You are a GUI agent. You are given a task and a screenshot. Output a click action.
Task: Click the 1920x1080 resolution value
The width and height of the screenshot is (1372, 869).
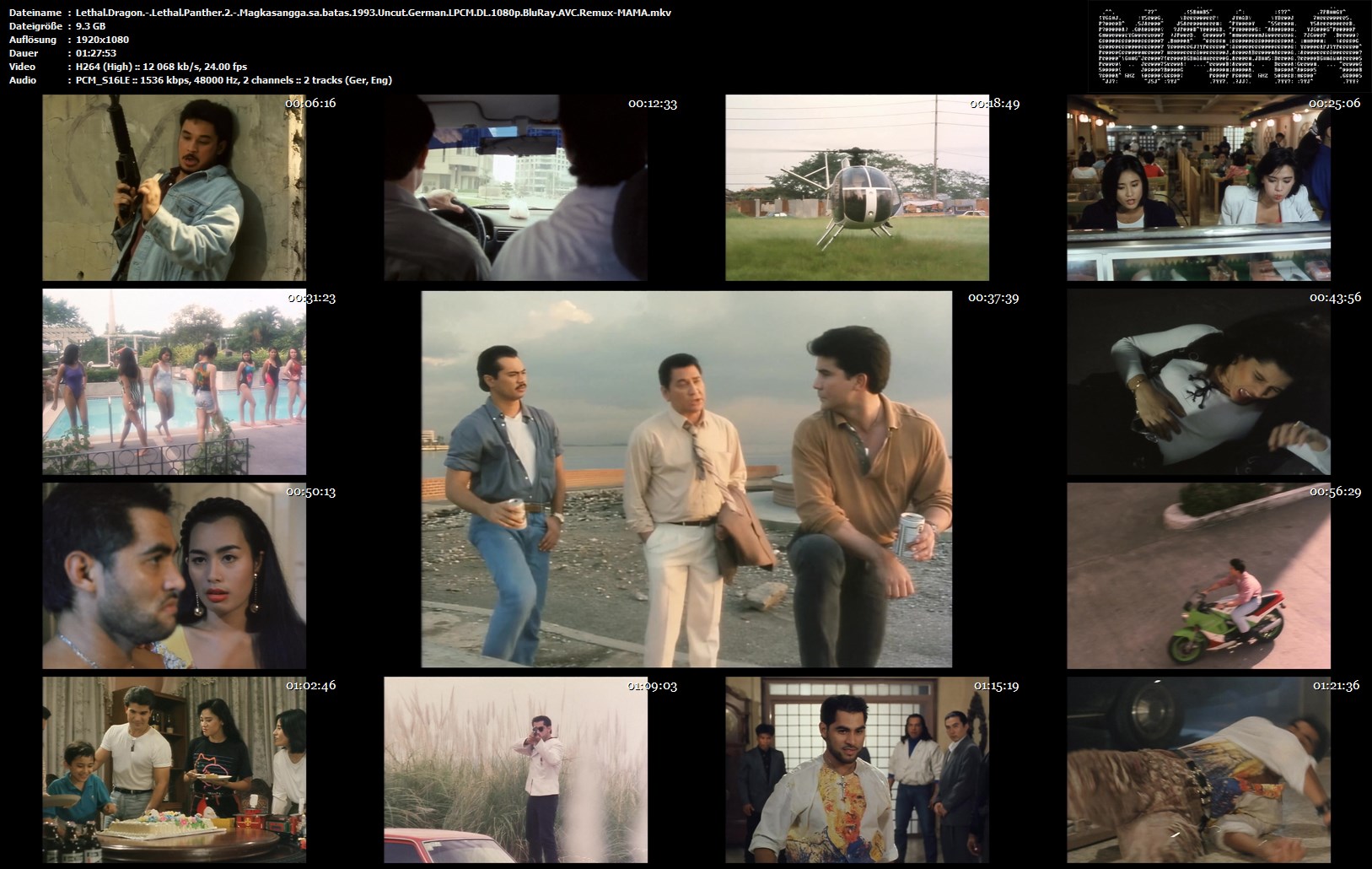tap(102, 40)
